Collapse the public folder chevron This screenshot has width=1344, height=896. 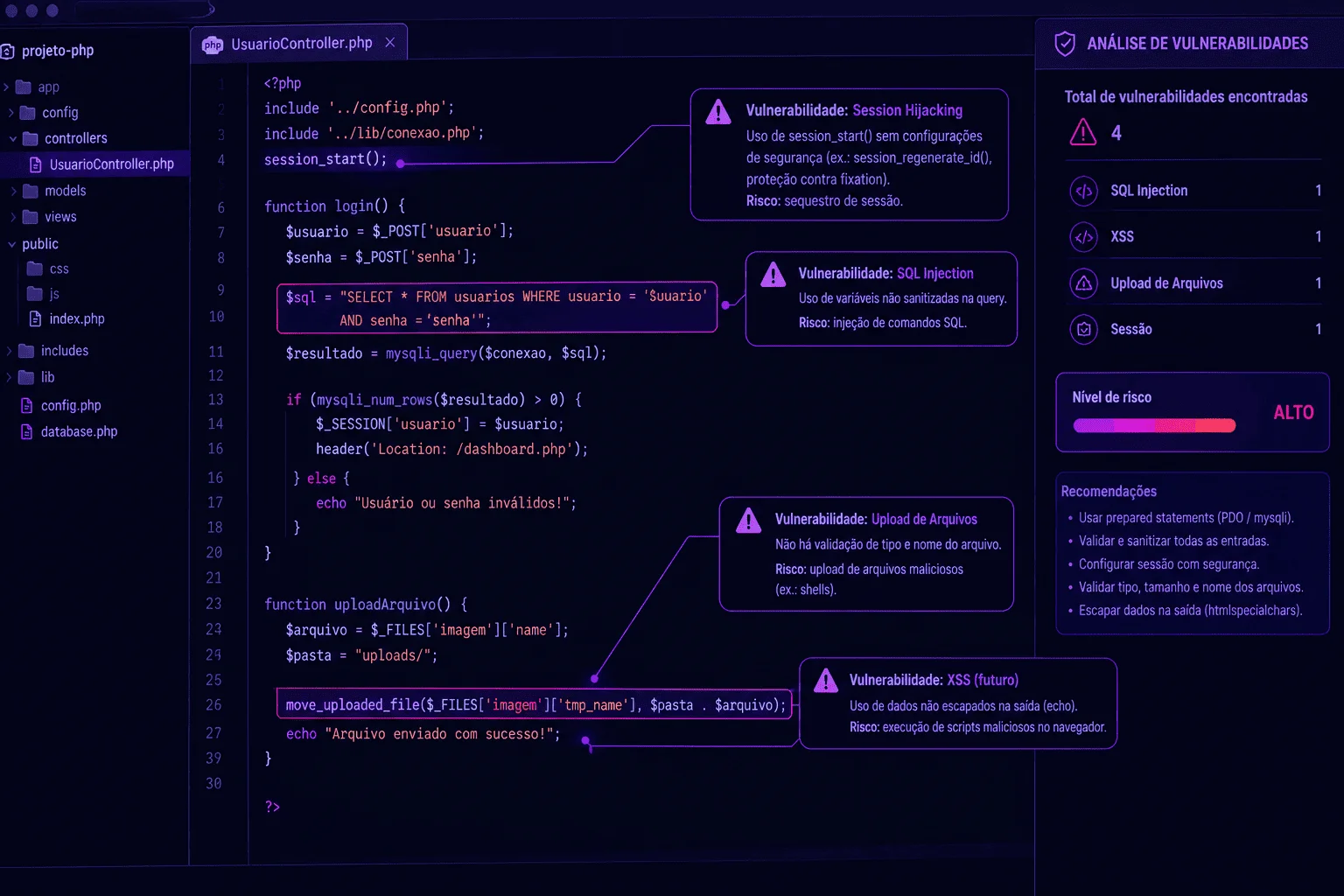(x=11, y=244)
